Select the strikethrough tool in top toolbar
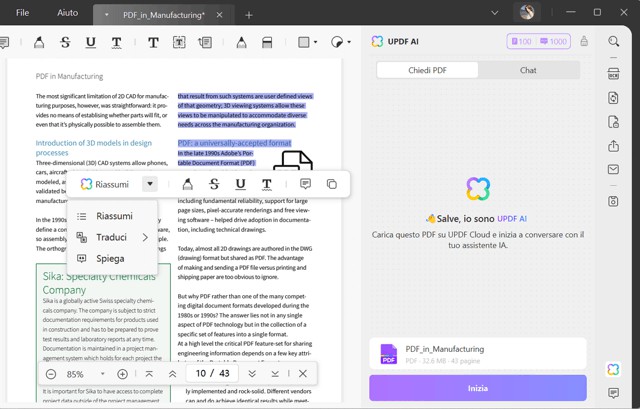This screenshot has height=409, width=640. pyautogui.click(x=65, y=43)
